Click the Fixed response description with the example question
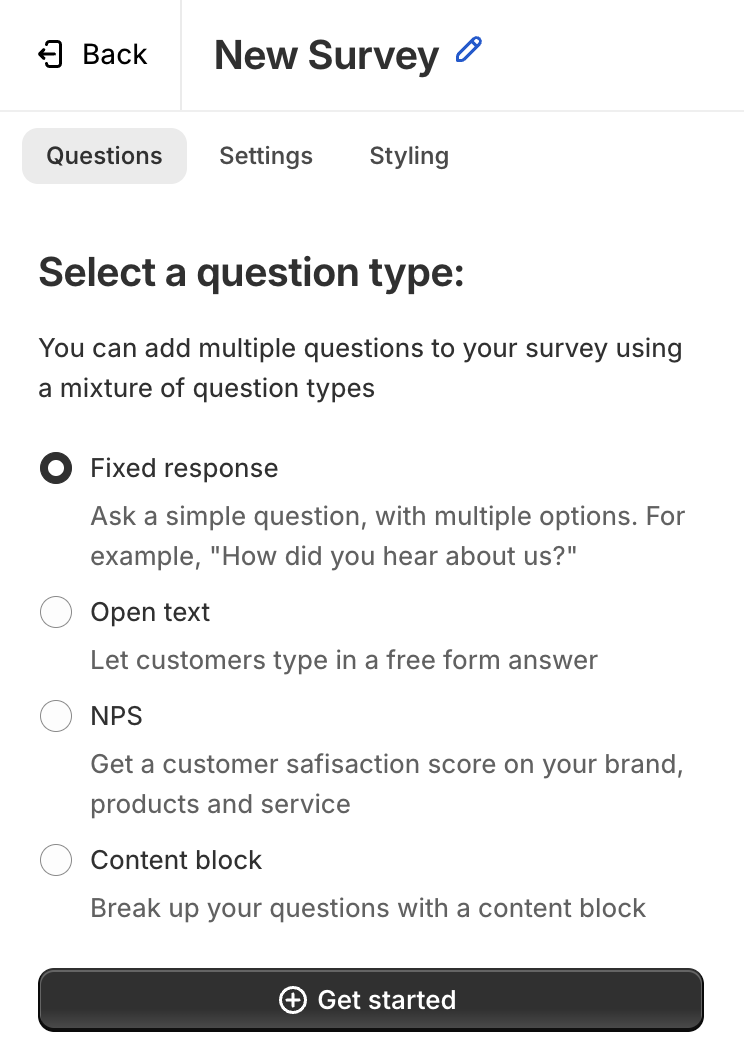This screenshot has width=744, height=1064. pos(388,536)
